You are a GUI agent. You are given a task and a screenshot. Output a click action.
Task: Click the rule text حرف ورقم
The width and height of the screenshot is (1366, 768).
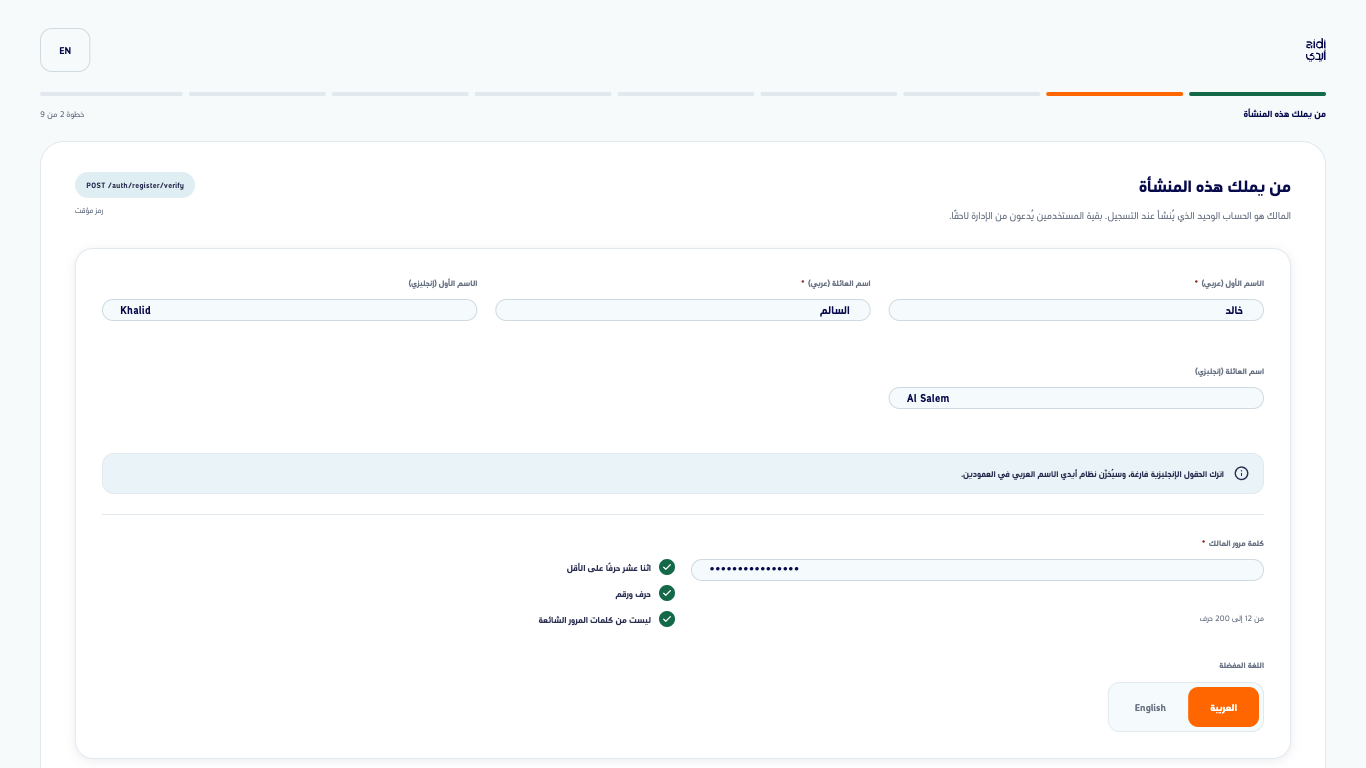click(x=633, y=594)
